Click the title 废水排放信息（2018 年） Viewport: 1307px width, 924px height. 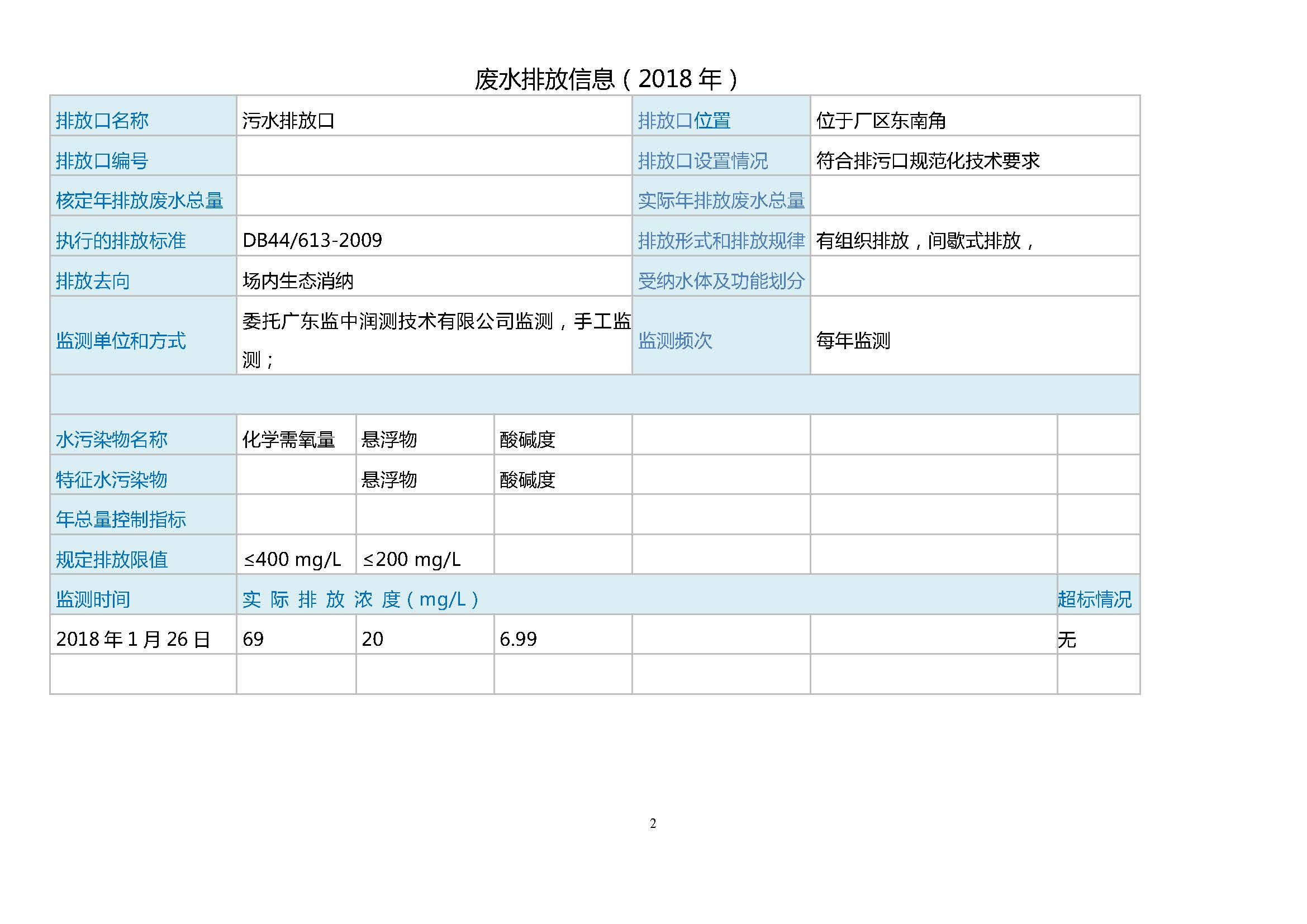(607, 79)
